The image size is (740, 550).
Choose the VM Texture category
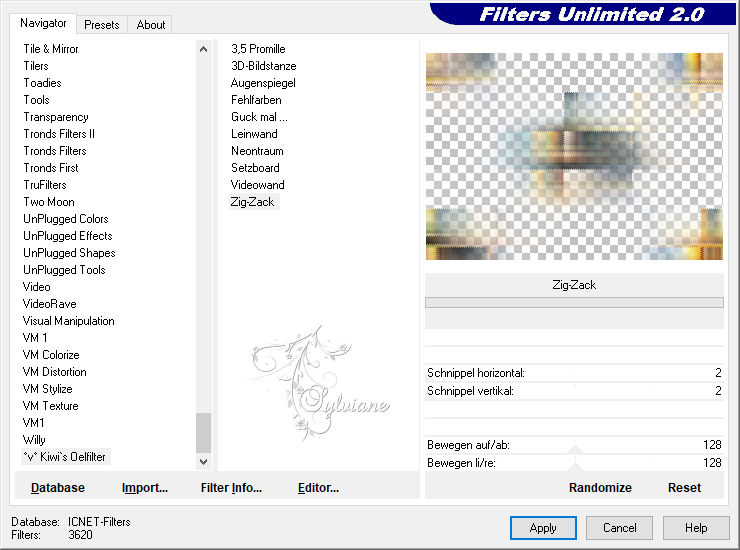click(50, 406)
